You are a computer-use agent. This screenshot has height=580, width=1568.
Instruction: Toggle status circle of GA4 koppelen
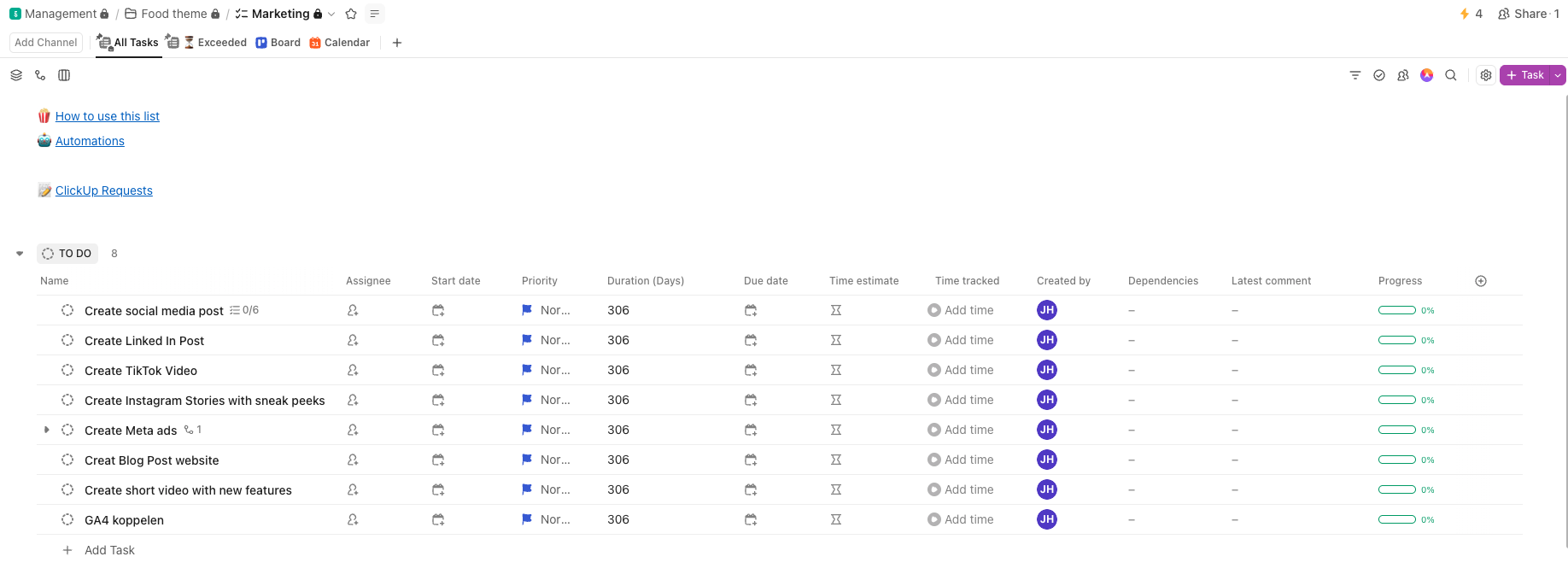coord(67,519)
